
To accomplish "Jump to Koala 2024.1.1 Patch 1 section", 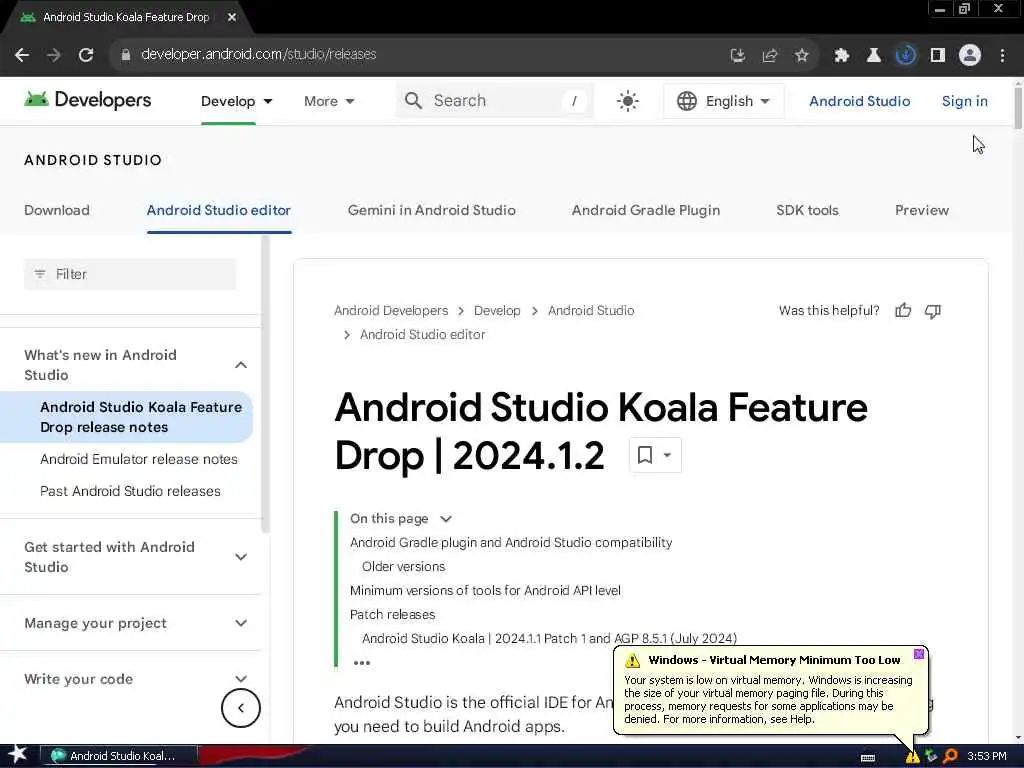I will [549, 639].
